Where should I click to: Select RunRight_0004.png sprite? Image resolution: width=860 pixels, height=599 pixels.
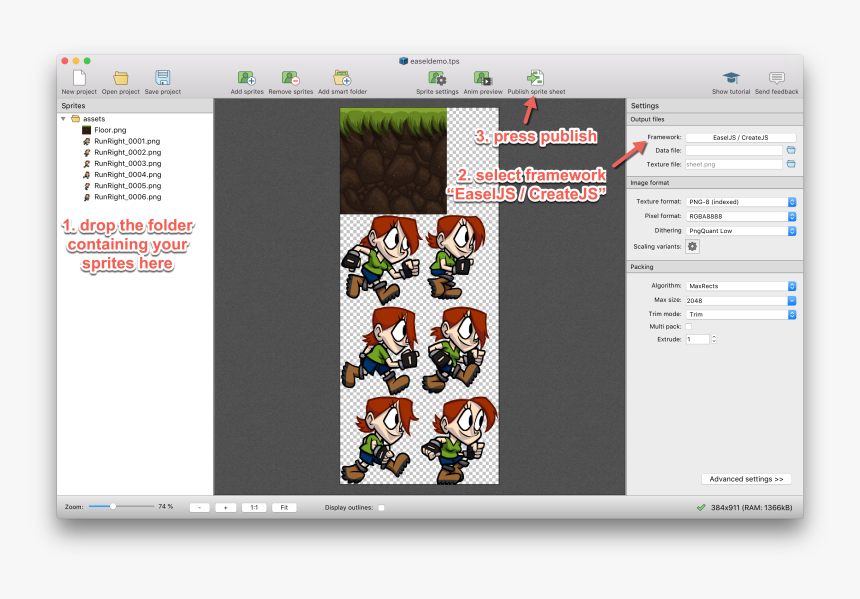click(x=127, y=174)
